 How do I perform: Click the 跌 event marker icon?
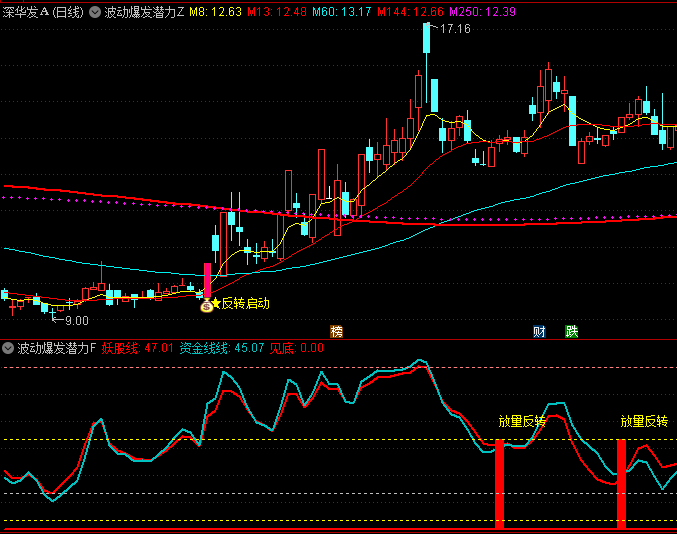tap(572, 332)
